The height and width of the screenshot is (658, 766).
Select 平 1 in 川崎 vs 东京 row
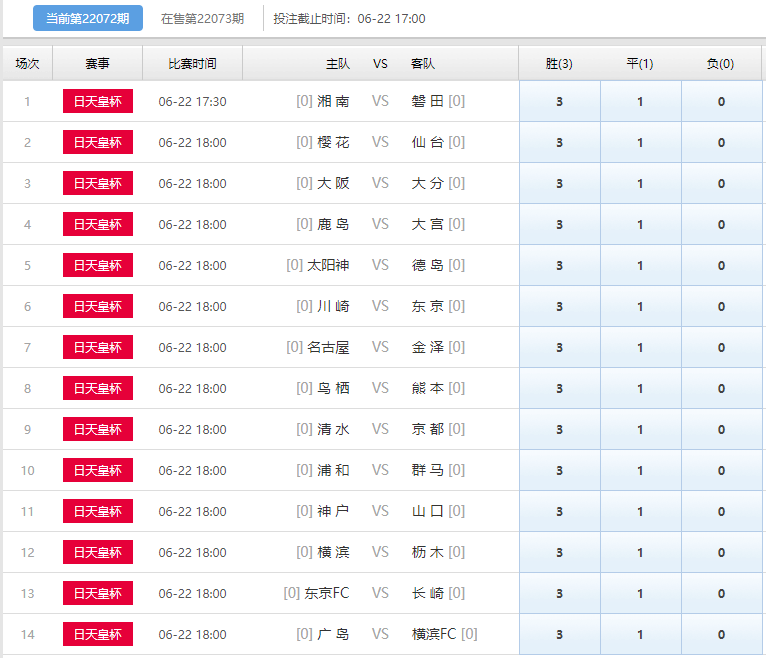point(640,307)
